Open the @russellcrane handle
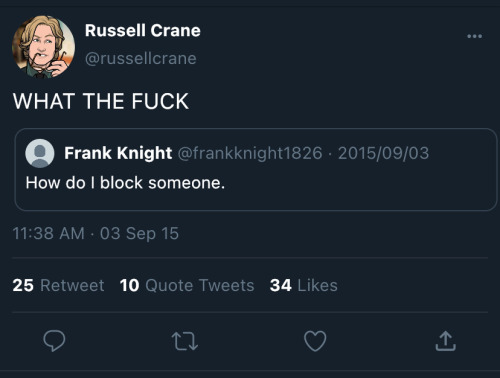Screen dimensions: 500x378 (x=141, y=59)
